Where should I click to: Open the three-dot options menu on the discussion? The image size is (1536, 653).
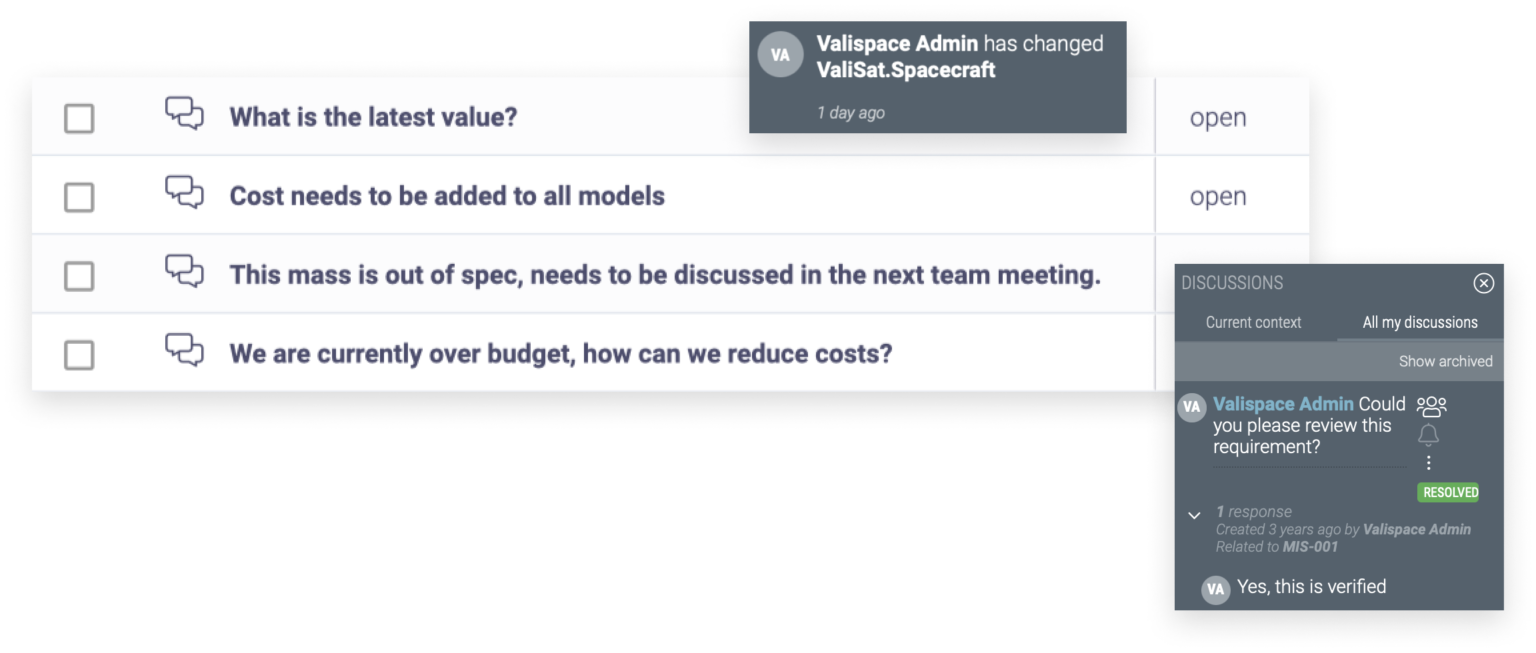point(1429,462)
